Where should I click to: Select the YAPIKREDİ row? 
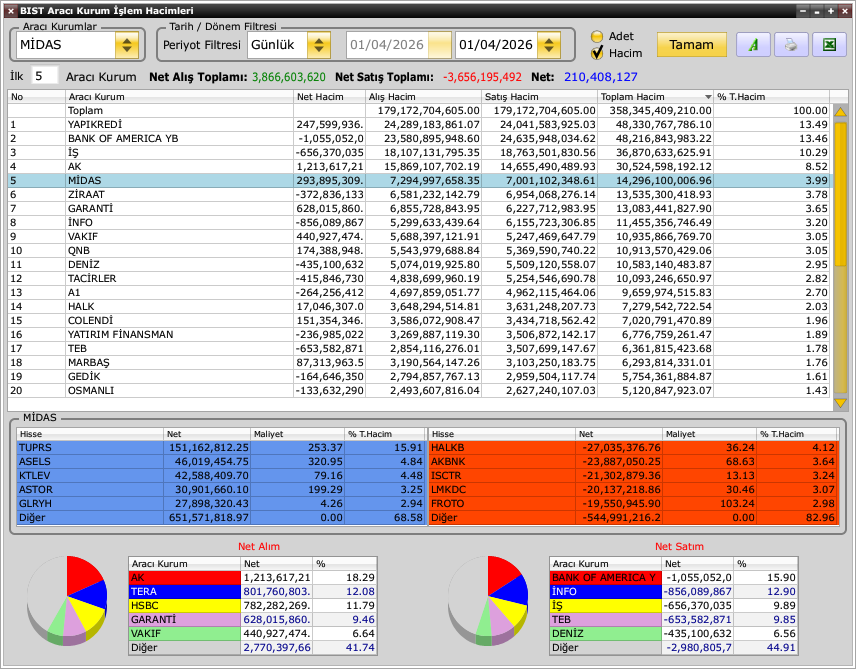419,125
